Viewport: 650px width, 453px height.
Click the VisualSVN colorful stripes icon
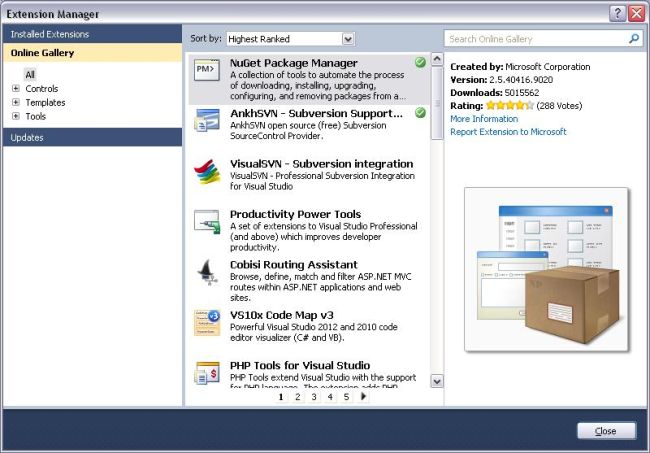coord(207,172)
